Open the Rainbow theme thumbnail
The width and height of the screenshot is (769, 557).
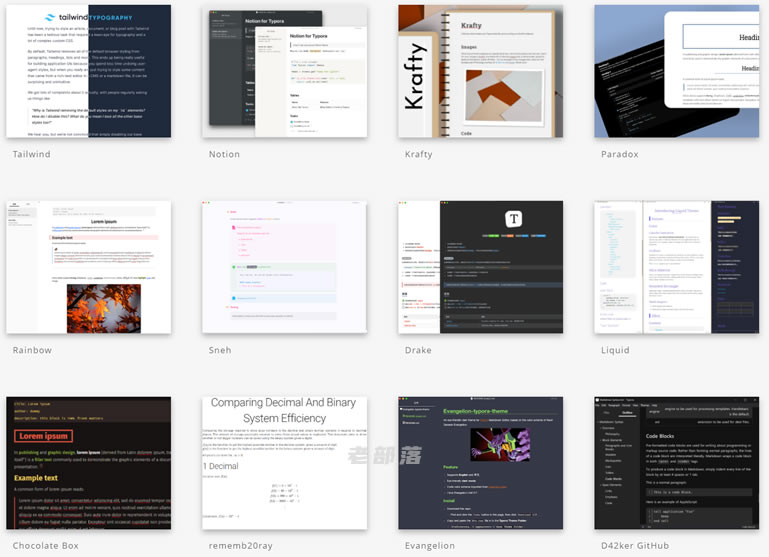89,267
